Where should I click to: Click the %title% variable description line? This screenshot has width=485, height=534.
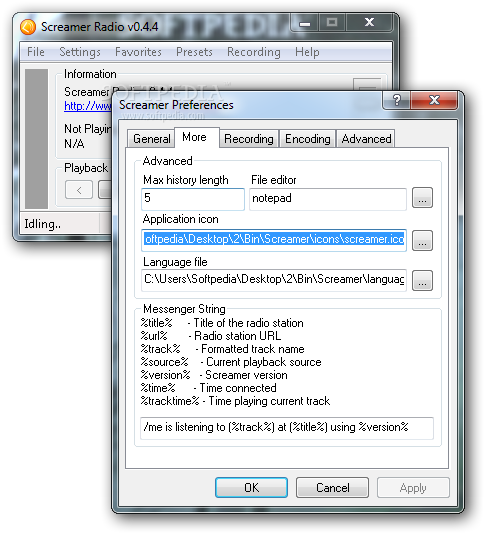222,323
